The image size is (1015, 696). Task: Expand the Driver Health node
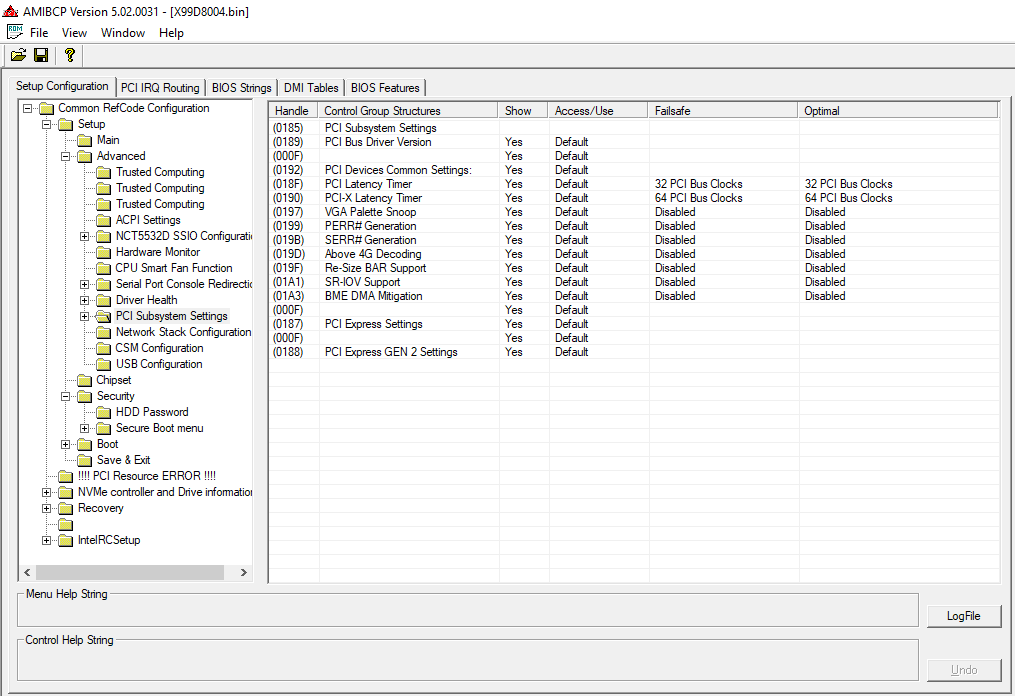point(85,300)
